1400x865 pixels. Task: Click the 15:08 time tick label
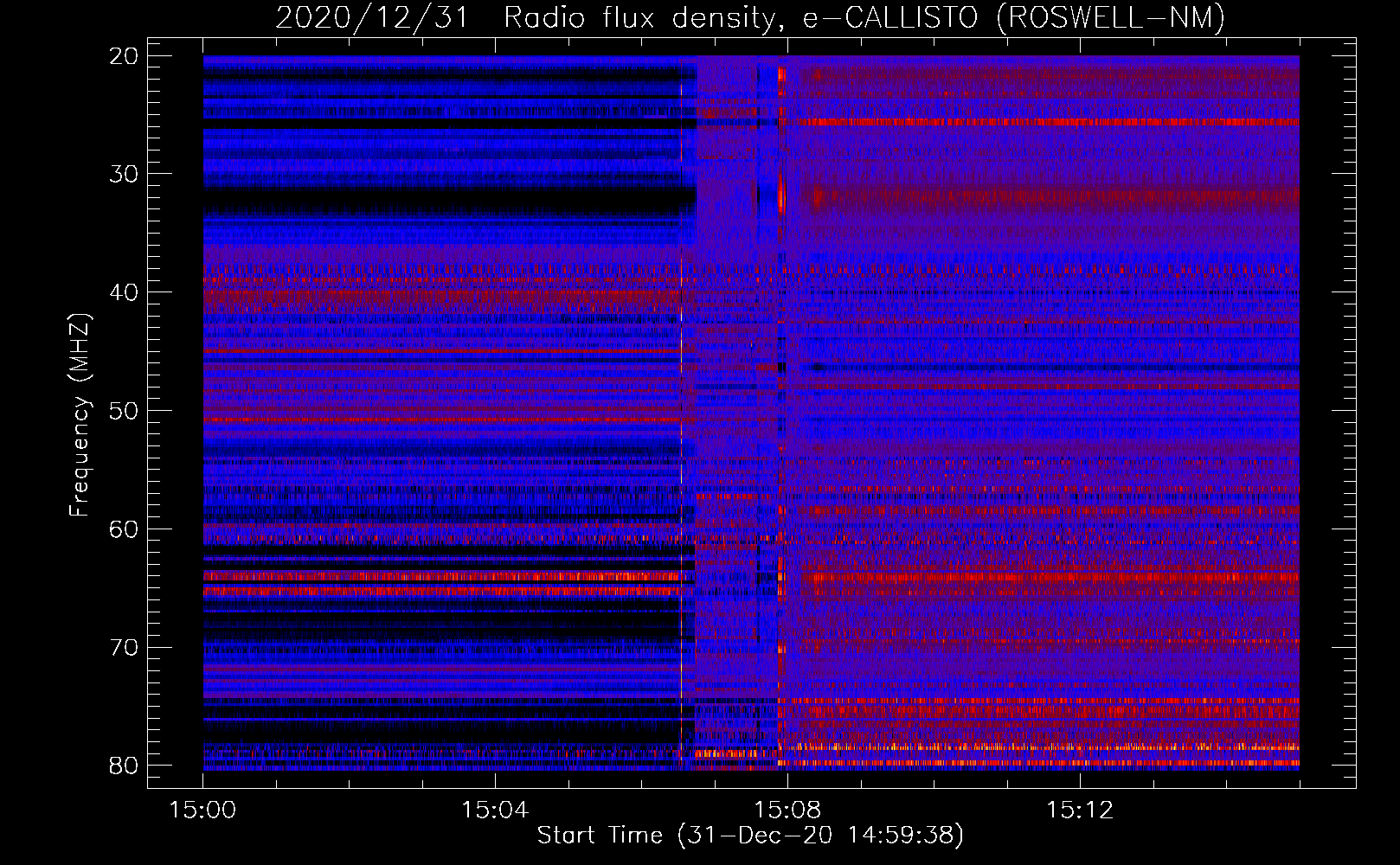pyautogui.click(x=787, y=811)
